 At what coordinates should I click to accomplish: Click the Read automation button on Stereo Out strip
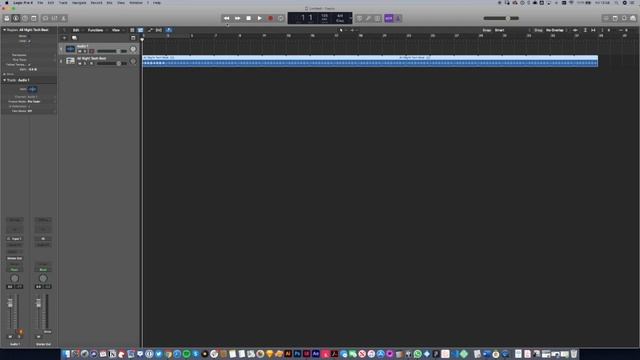(43, 270)
